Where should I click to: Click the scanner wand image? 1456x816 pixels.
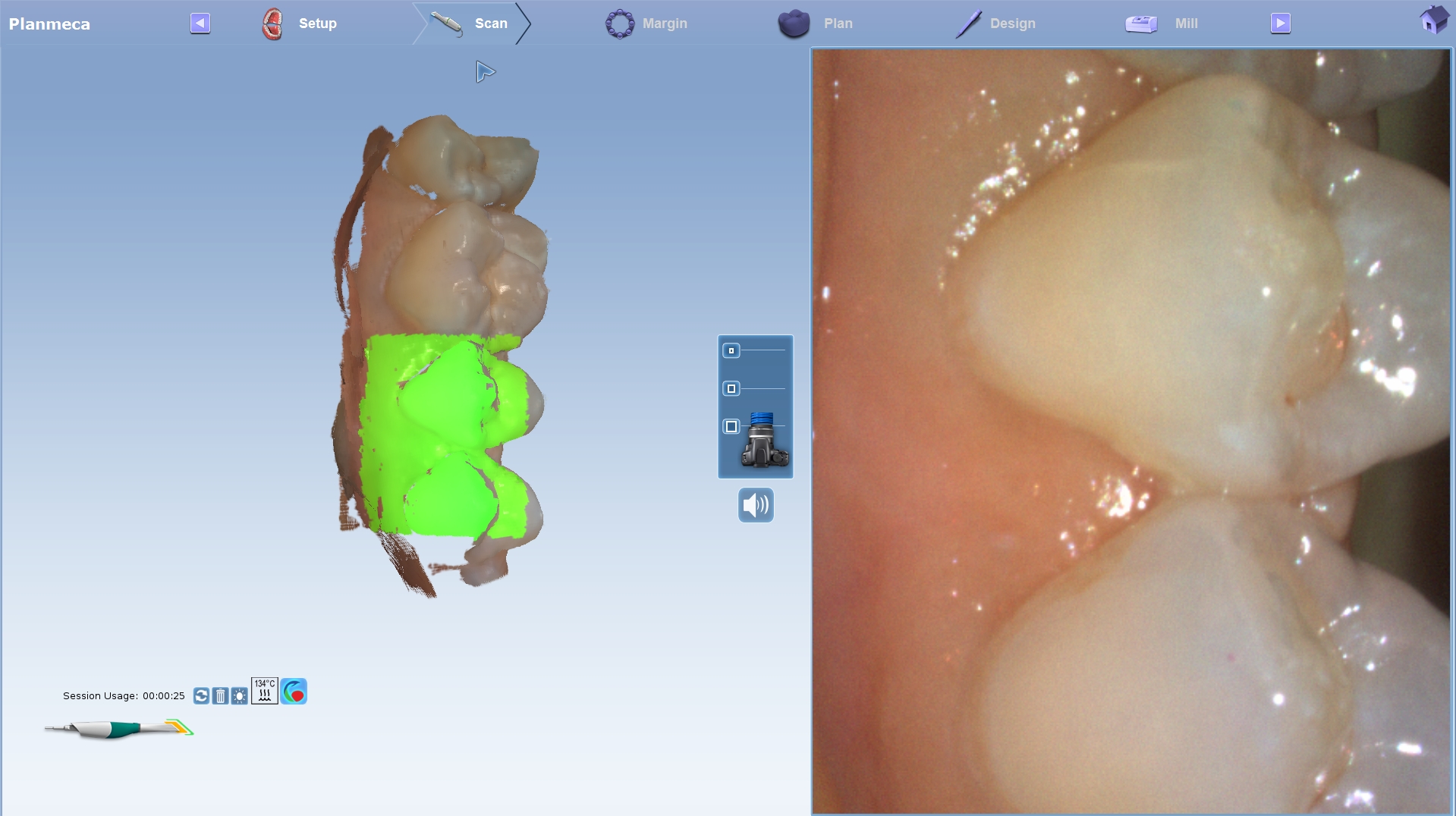coord(119,729)
